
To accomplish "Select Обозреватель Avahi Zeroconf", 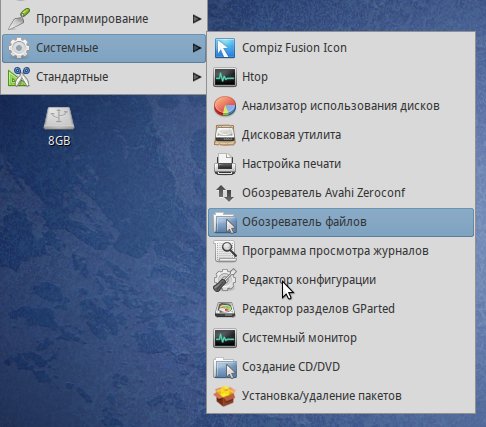I will [341, 193].
